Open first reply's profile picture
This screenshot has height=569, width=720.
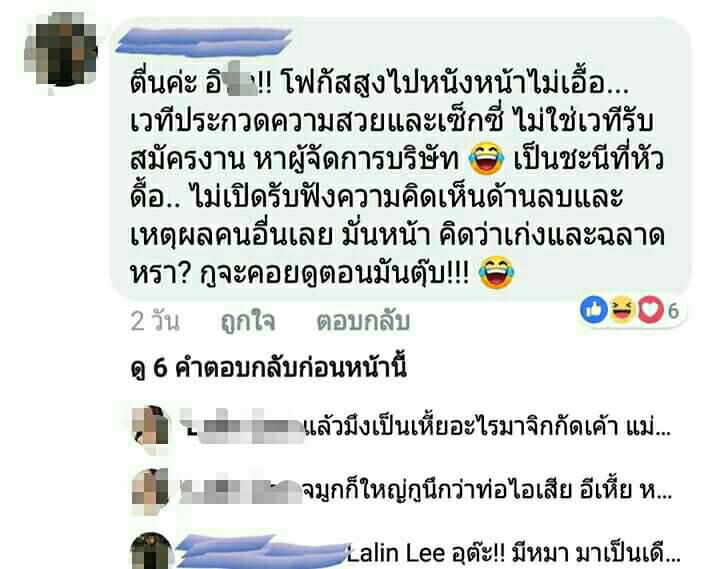[150, 430]
